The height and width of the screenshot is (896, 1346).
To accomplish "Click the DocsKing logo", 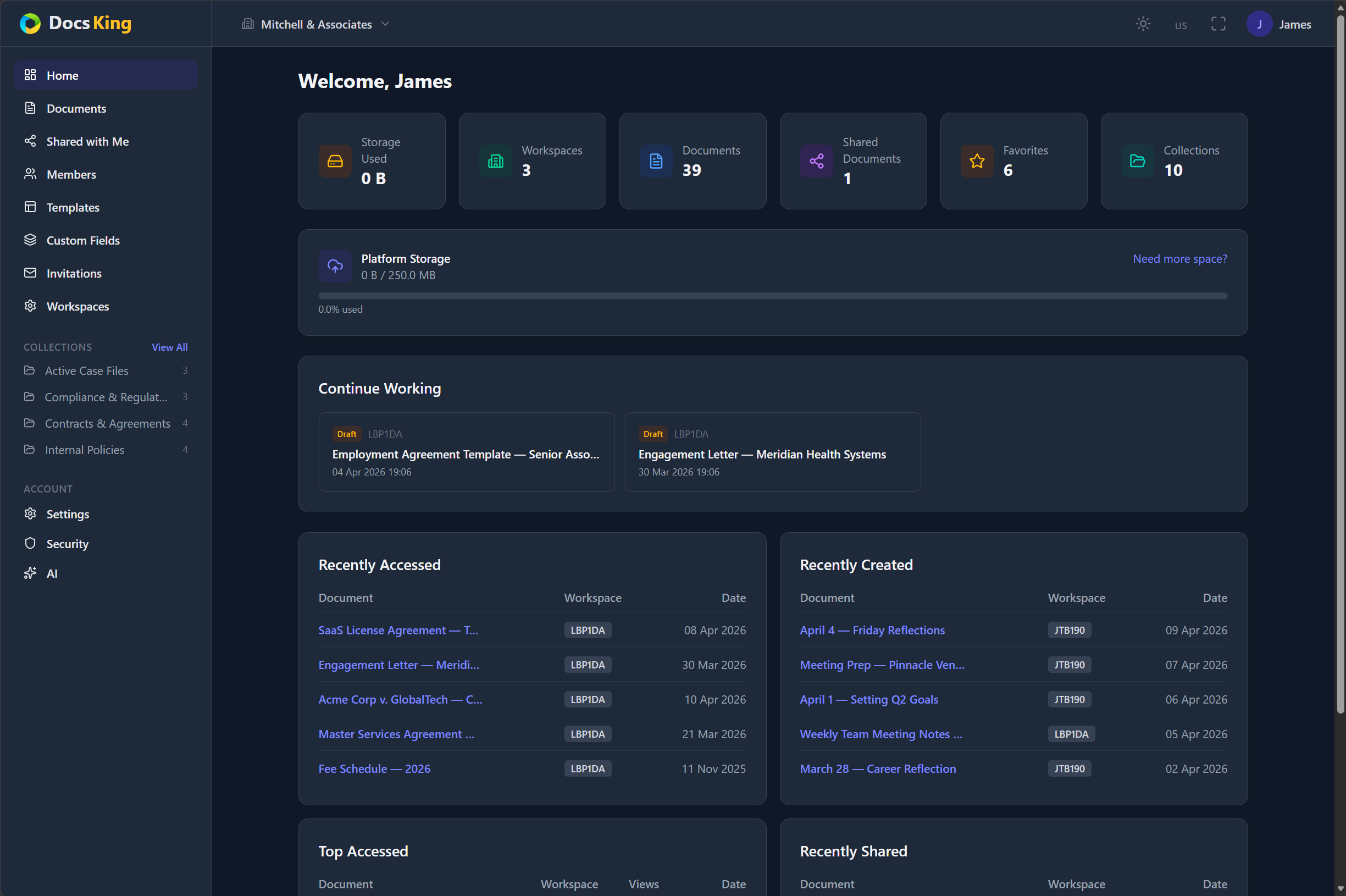I will [75, 24].
